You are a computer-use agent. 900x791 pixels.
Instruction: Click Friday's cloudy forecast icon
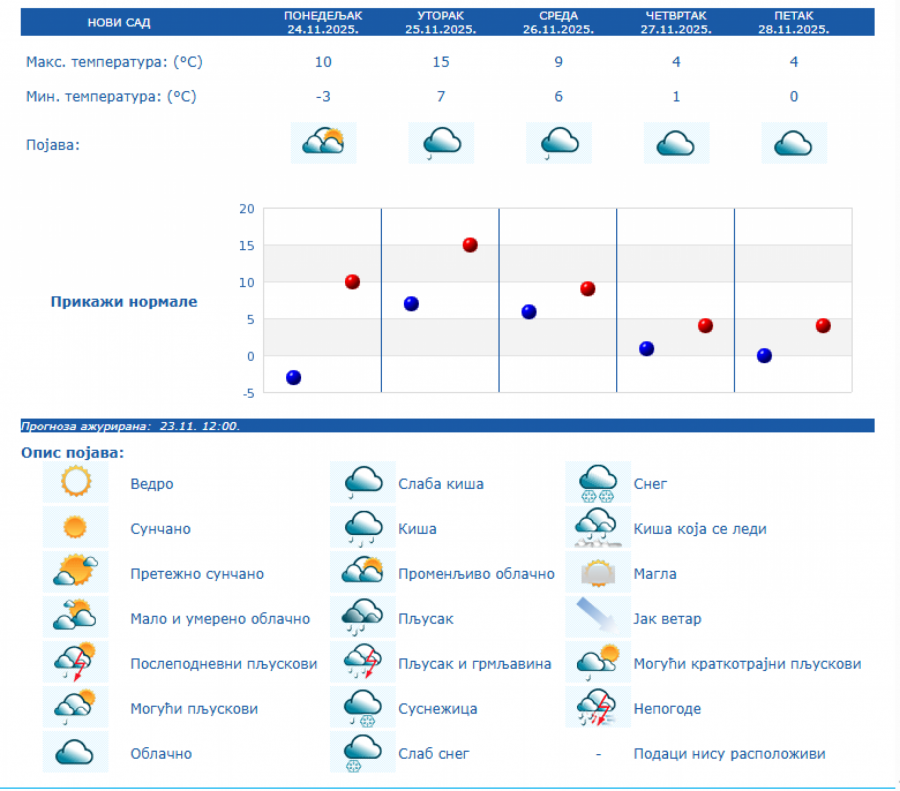pos(794,143)
